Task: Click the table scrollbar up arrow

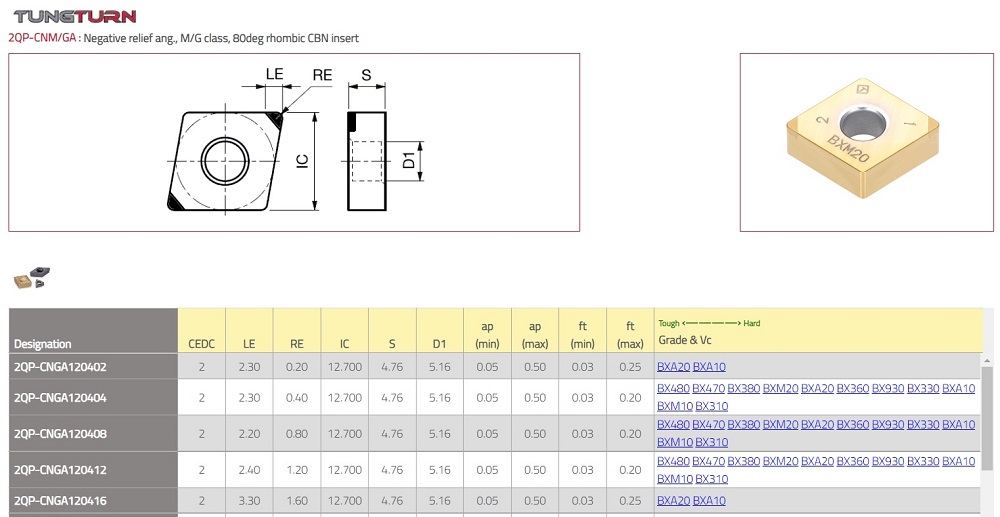Action: [989, 361]
